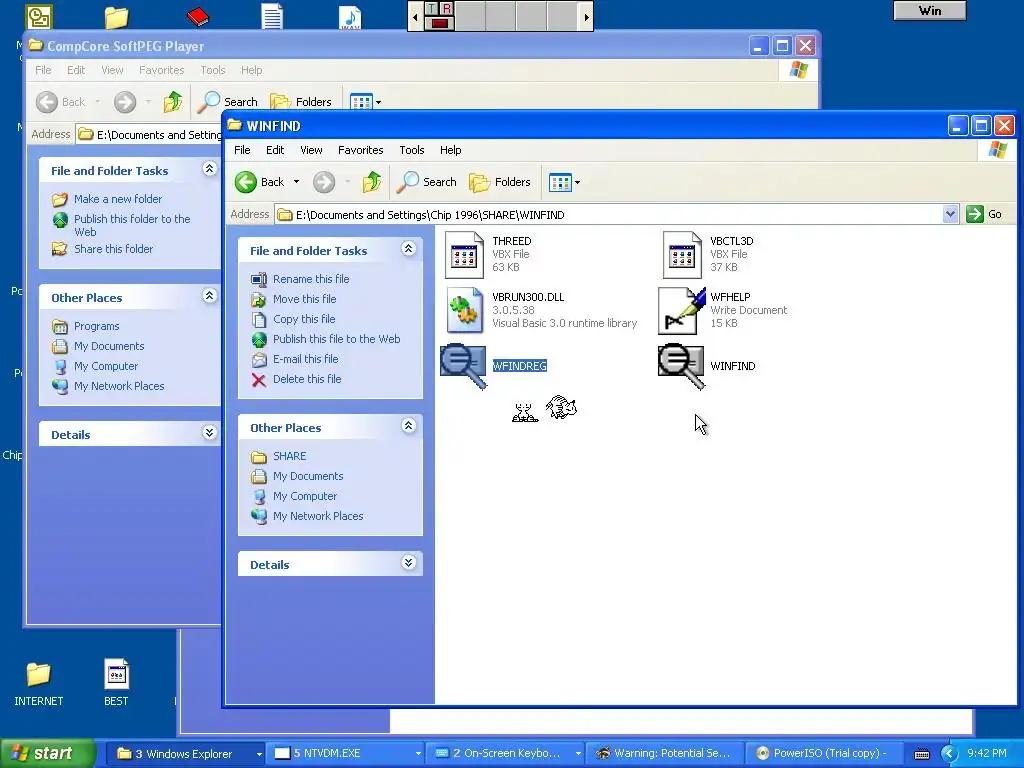1024x768 pixels.
Task: Open Tools menu in WINFIND window
Action: (x=411, y=150)
